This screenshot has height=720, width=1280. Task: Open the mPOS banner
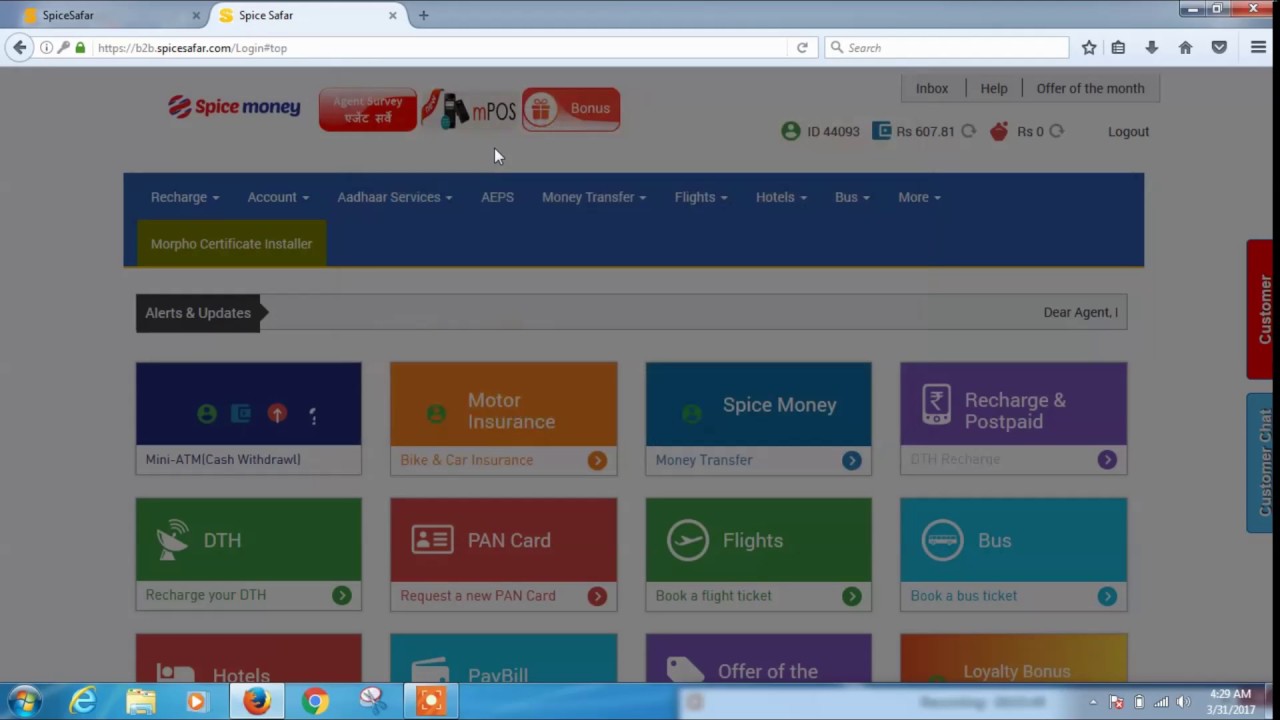pyautogui.click(x=469, y=110)
